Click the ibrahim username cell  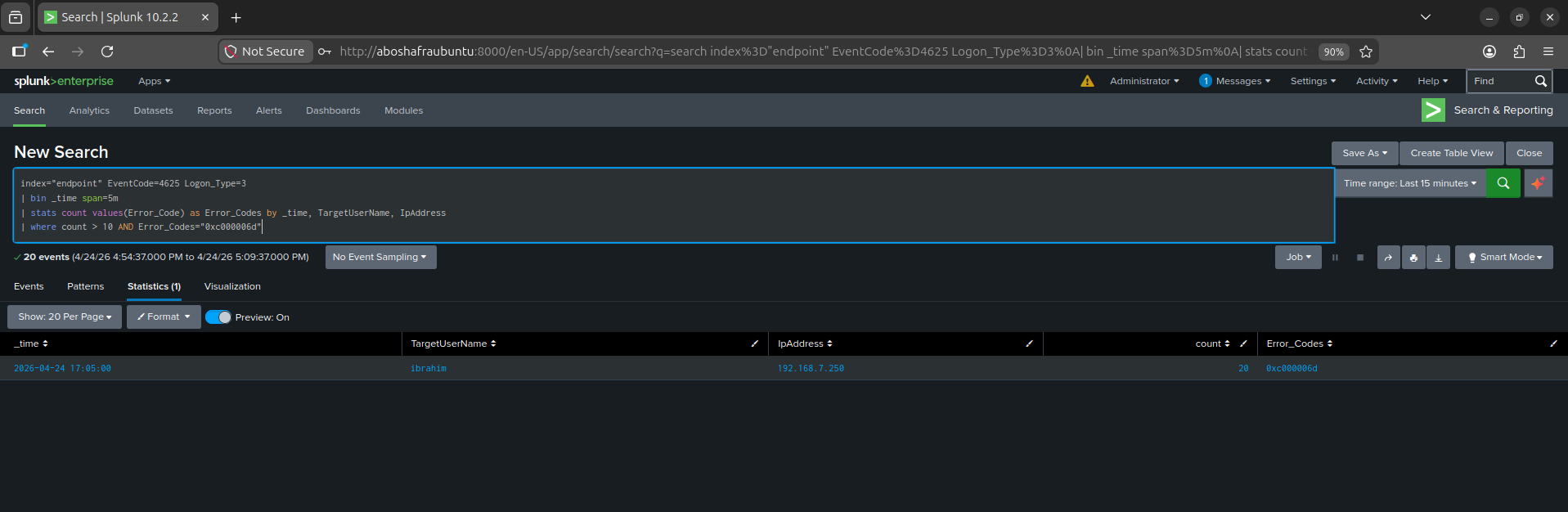pyautogui.click(x=429, y=369)
